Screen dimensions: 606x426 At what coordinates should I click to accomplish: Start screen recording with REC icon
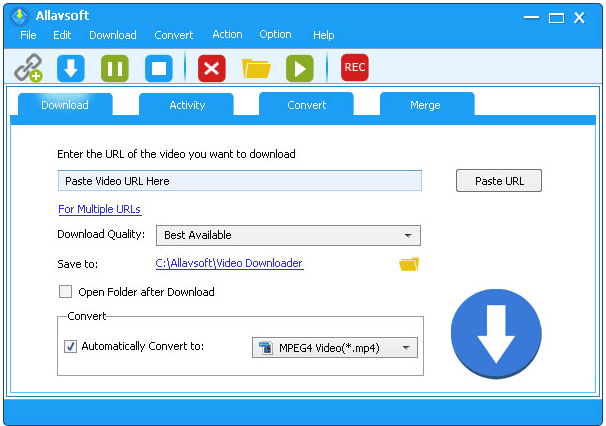pyautogui.click(x=354, y=67)
